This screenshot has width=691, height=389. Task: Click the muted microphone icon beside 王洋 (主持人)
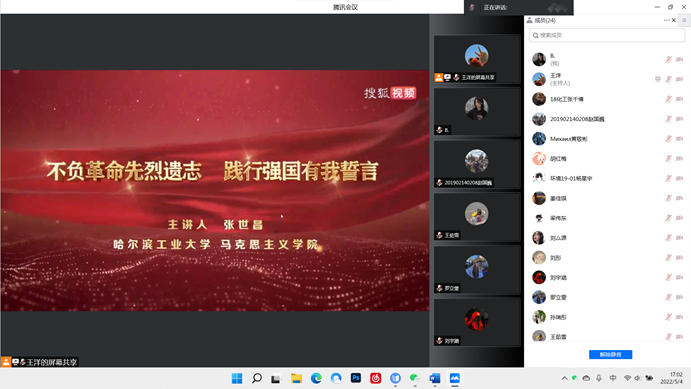pos(669,79)
